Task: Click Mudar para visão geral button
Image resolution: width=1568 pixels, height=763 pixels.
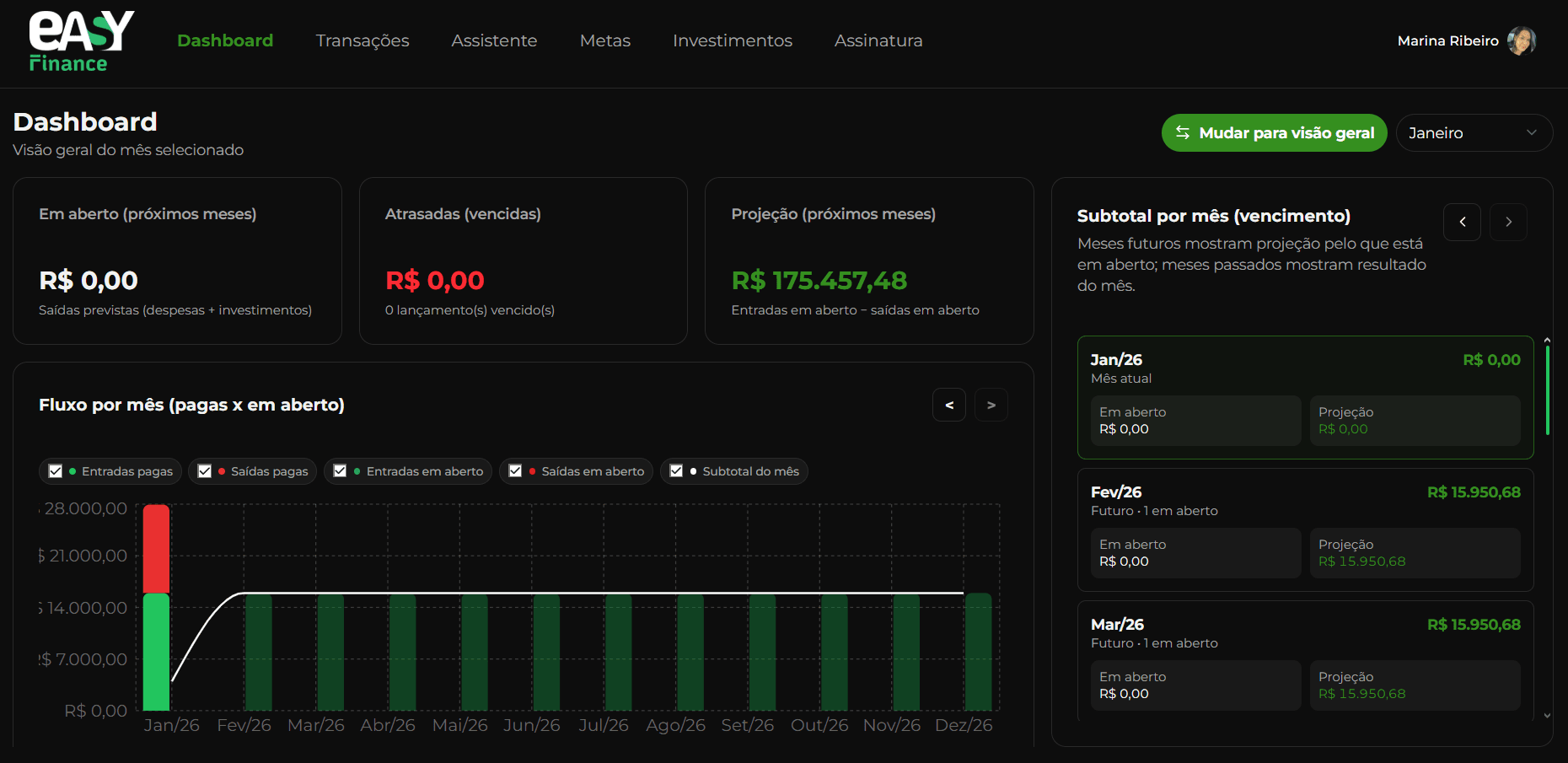Action: point(1274,133)
